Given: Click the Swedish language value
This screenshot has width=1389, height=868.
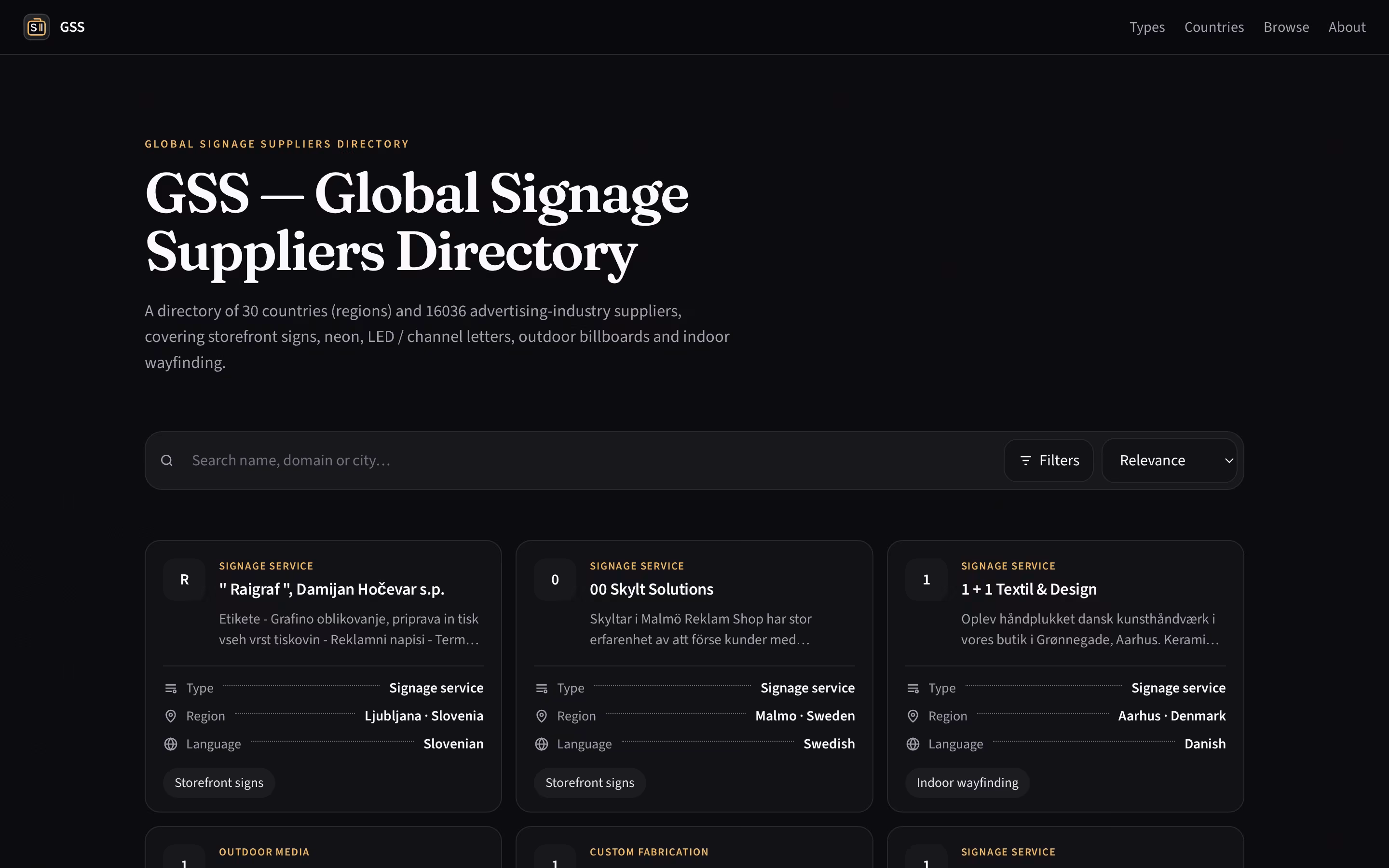Looking at the screenshot, I should (x=829, y=744).
